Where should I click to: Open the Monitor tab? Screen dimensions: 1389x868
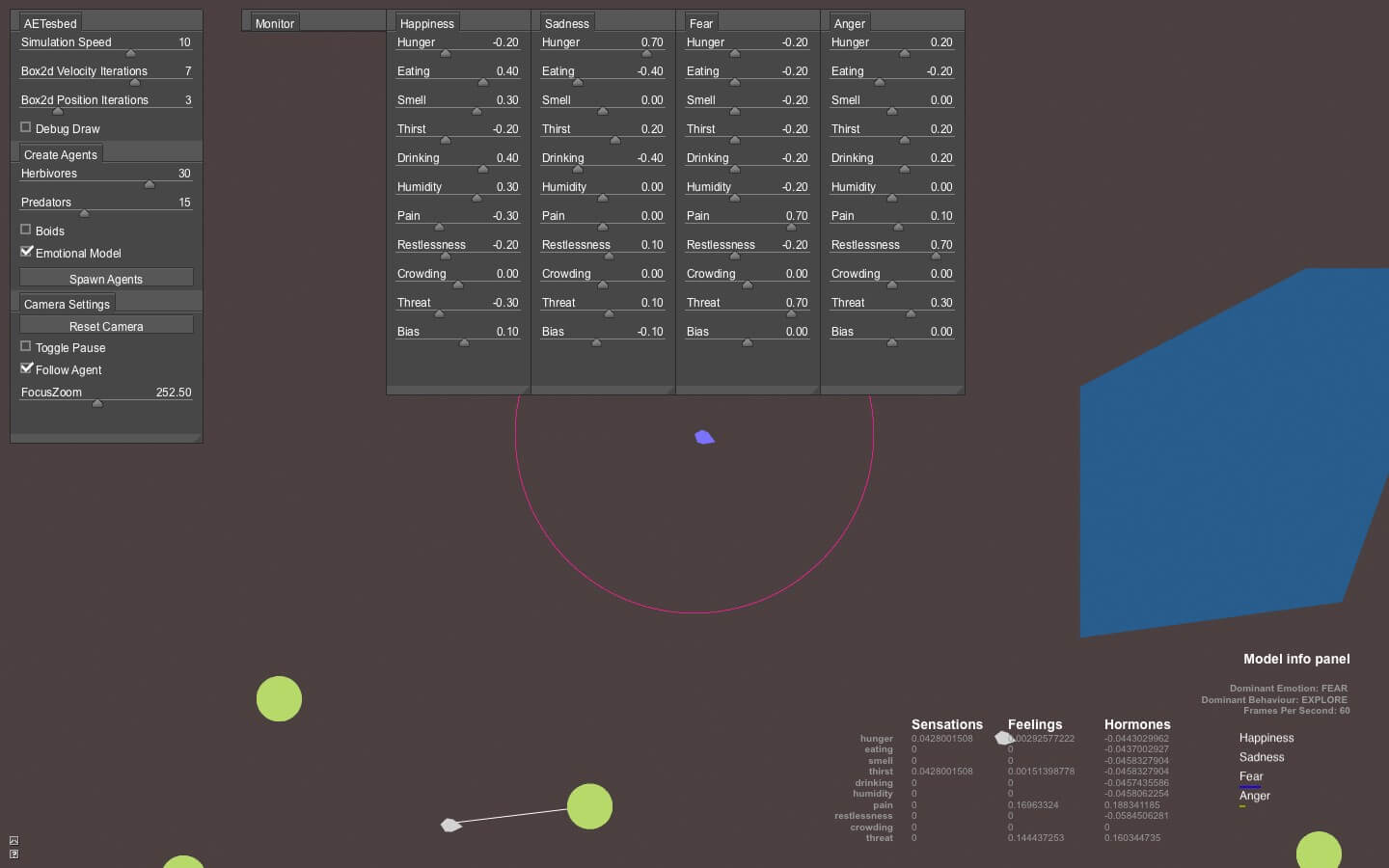[x=275, y=23]
